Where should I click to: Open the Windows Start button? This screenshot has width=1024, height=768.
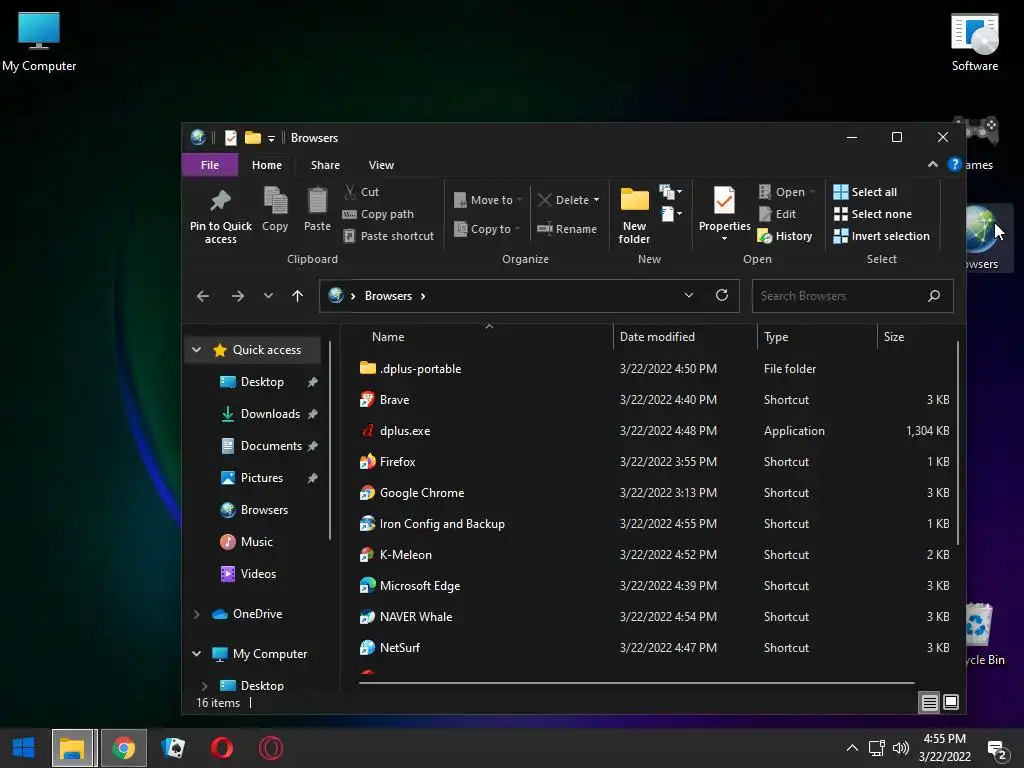point(24,748)
